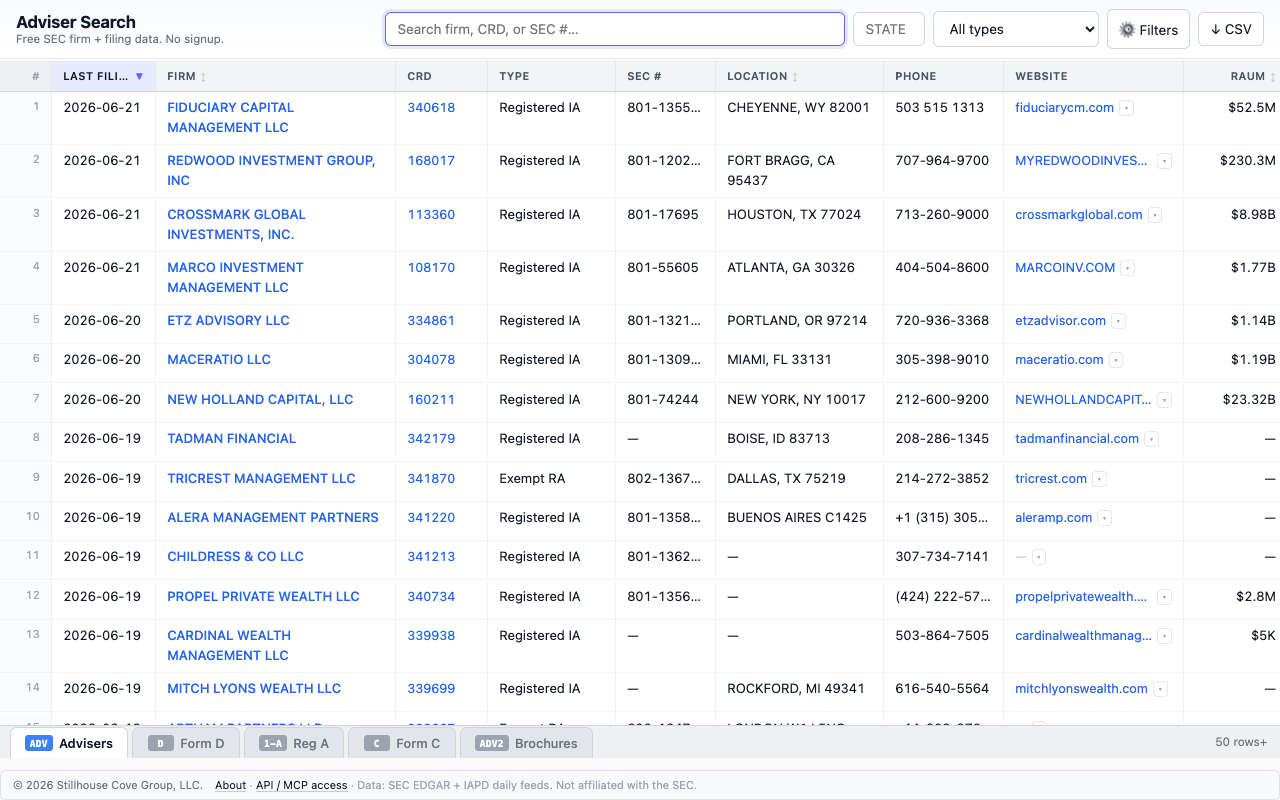1280x800 pixels.
Task: Expand website menu for MYREDWOODINVES...
Action: click(x=1164, y=161)
